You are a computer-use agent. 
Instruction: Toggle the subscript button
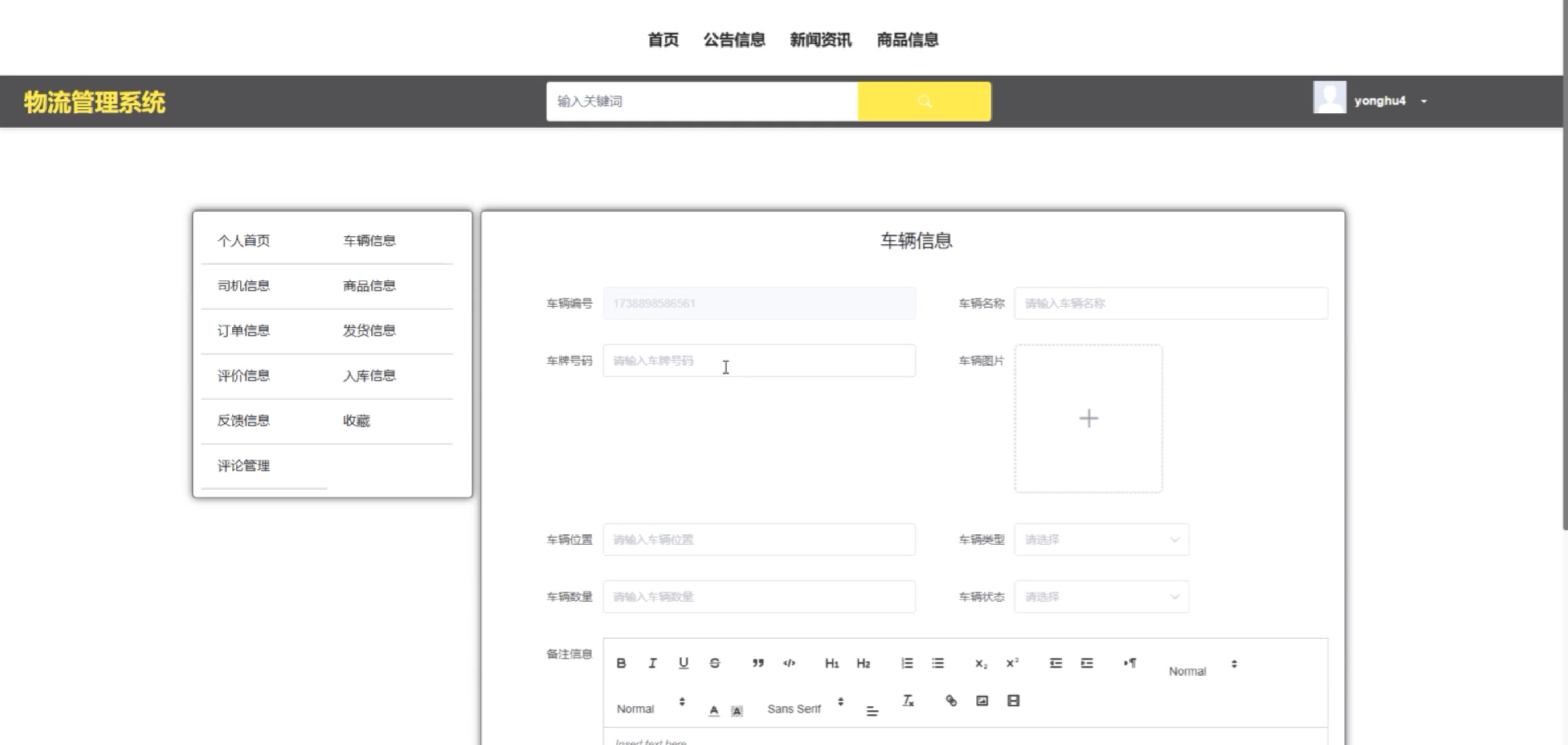981,663
